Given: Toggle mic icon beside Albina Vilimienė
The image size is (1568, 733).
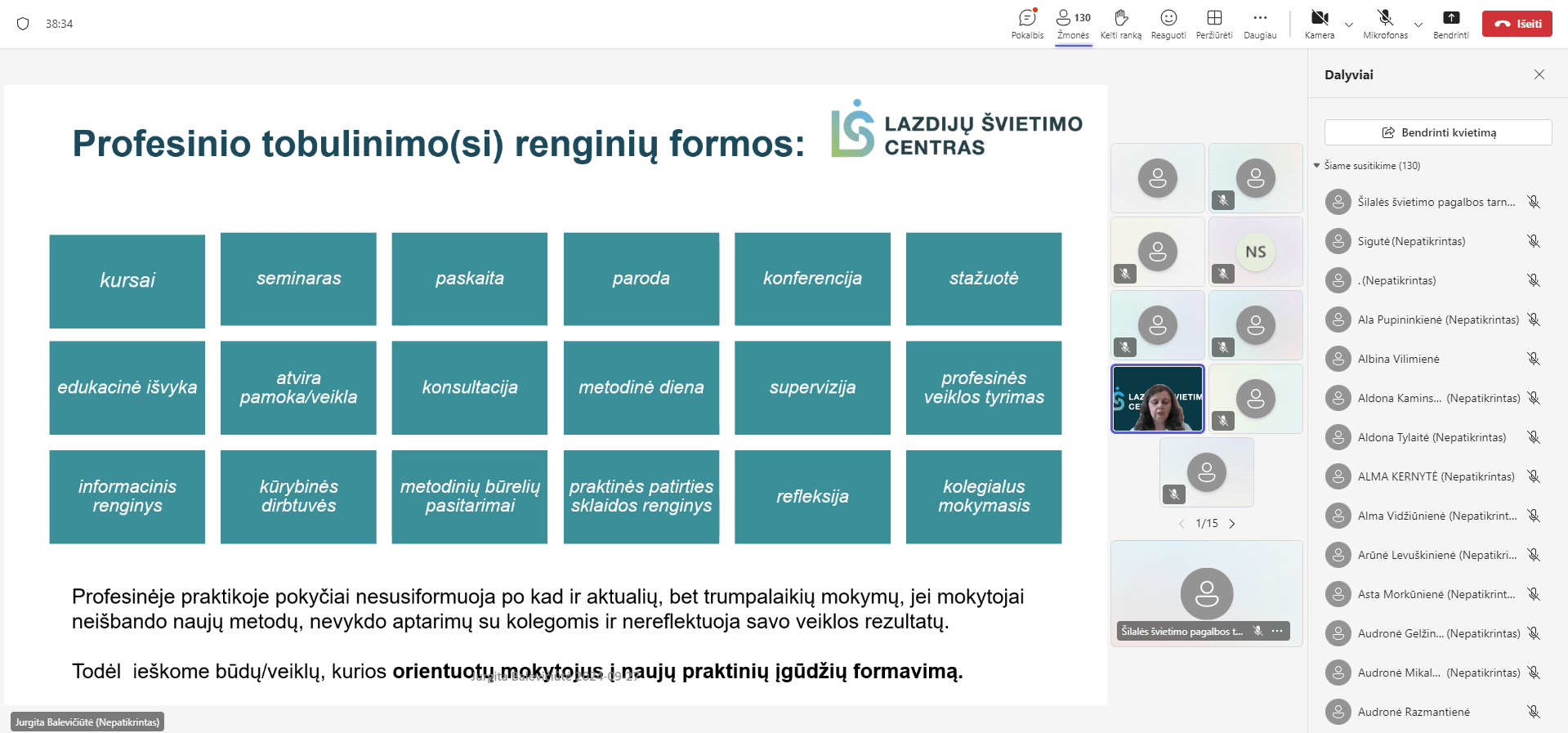Looking at the screenshot, I should click(x=1534, y=359).
